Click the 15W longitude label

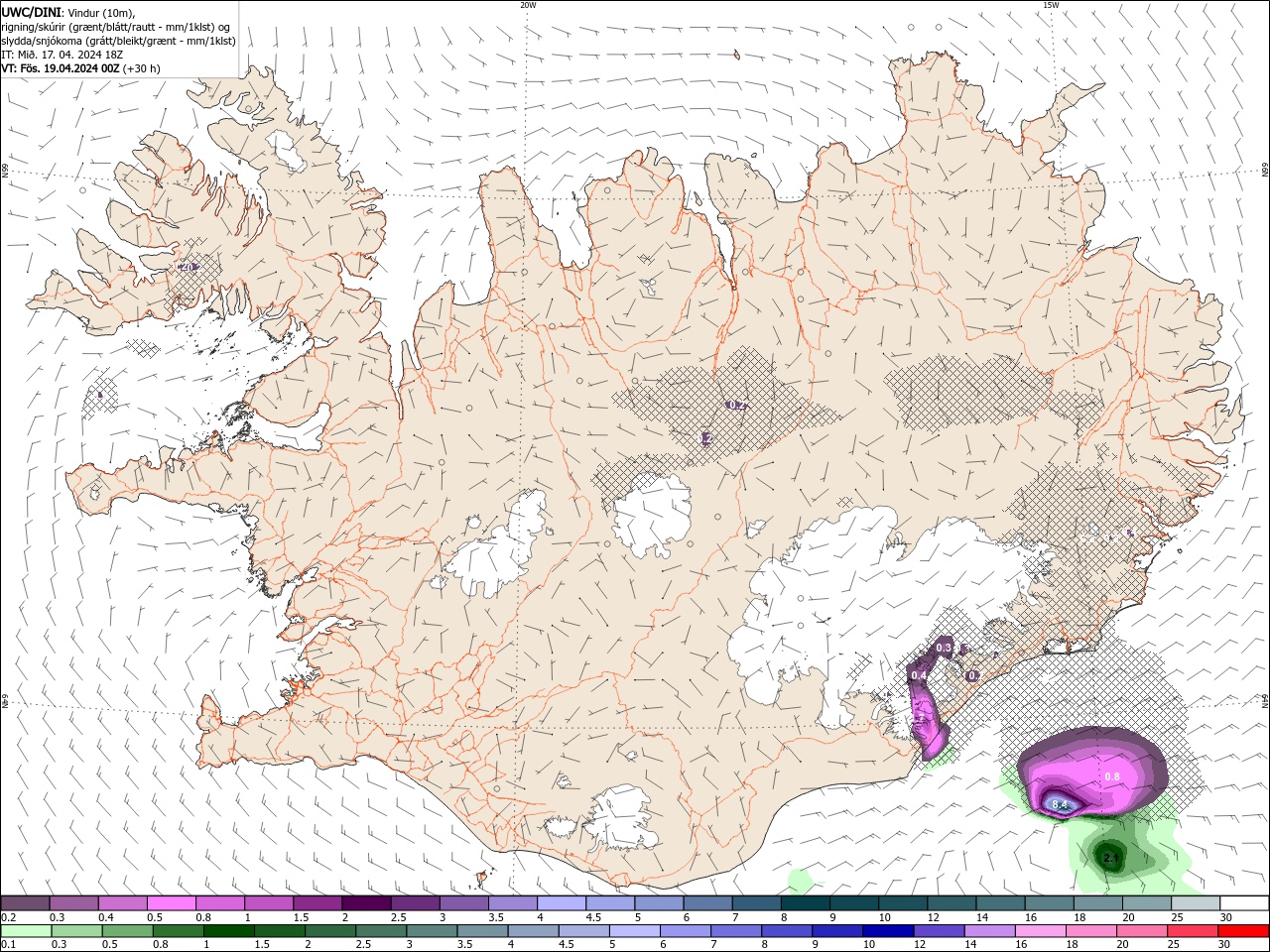coord(1050,5)
